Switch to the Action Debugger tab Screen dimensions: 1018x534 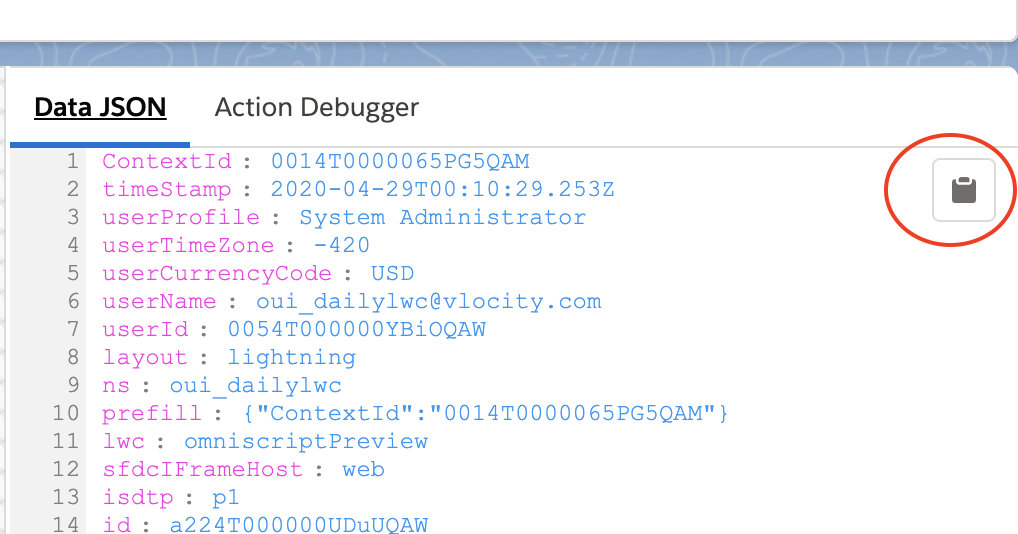click(317, 108)
